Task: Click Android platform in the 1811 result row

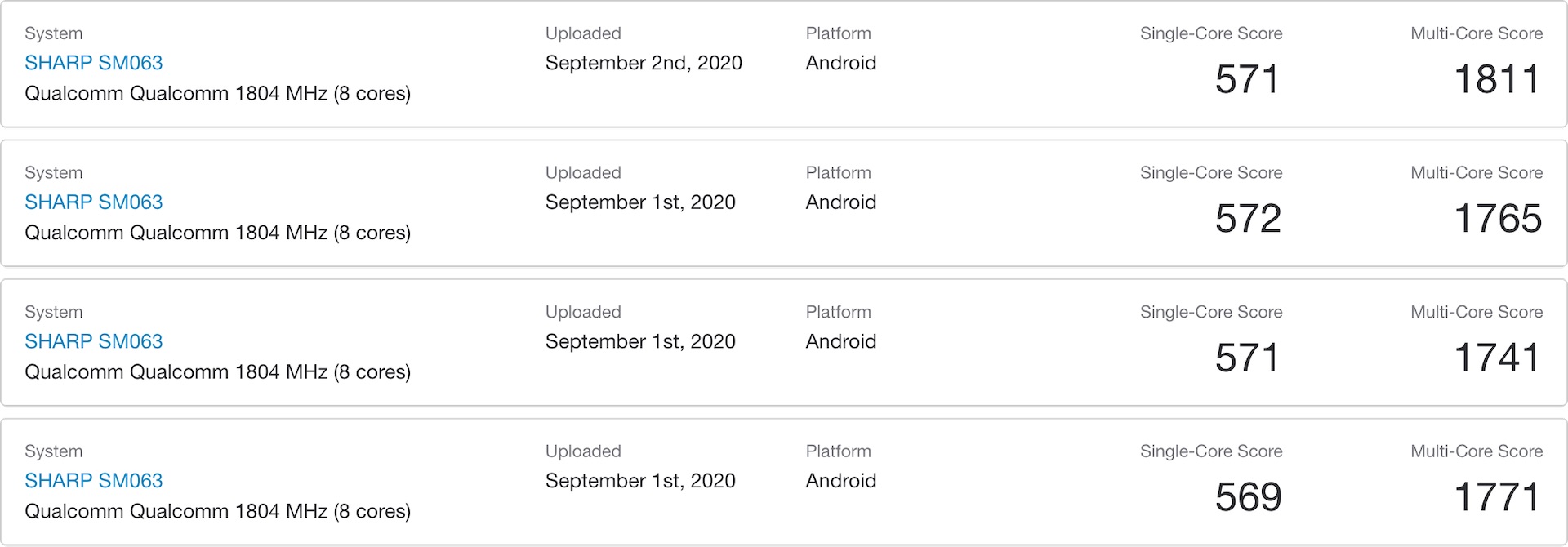Action: click(x=840, y=63)
